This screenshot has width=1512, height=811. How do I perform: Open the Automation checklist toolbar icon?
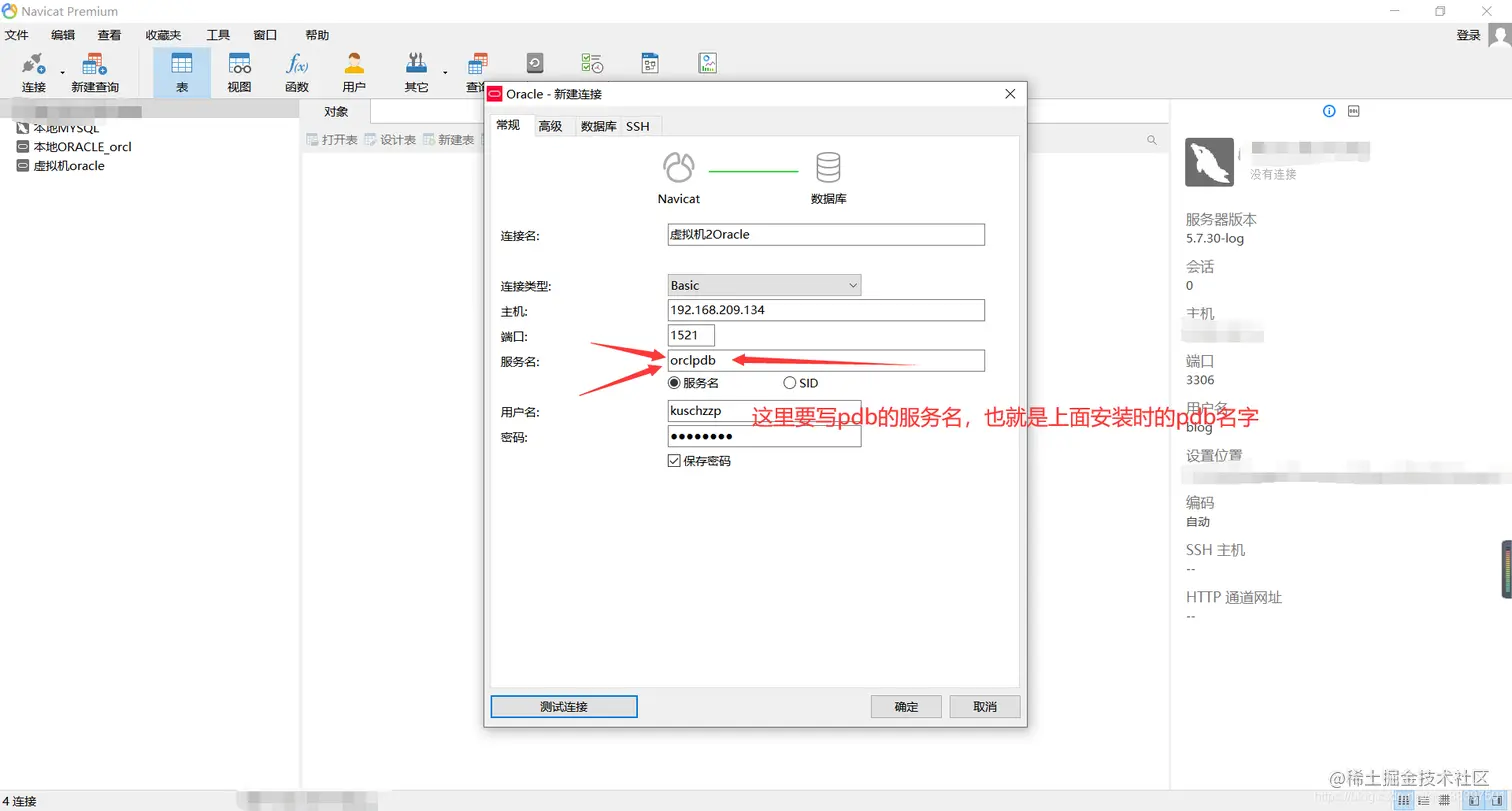[x=592, y=64]
